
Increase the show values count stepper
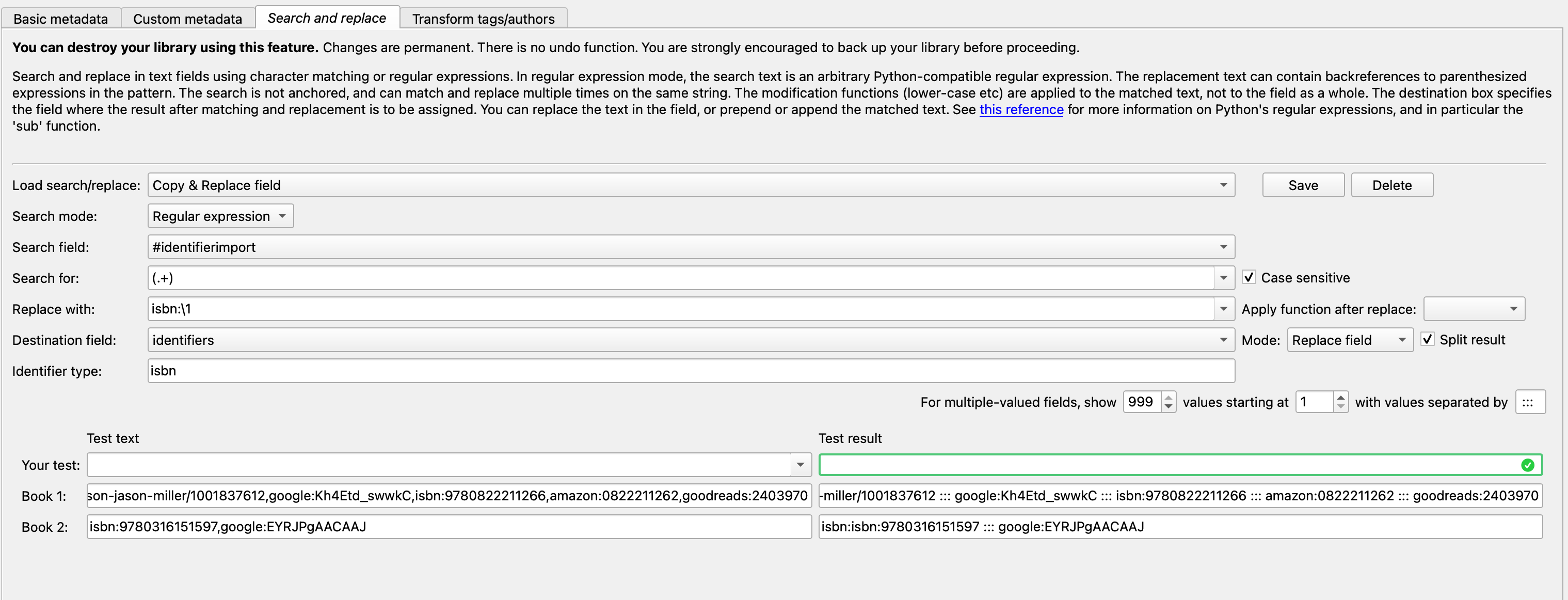pos(1168,397)
